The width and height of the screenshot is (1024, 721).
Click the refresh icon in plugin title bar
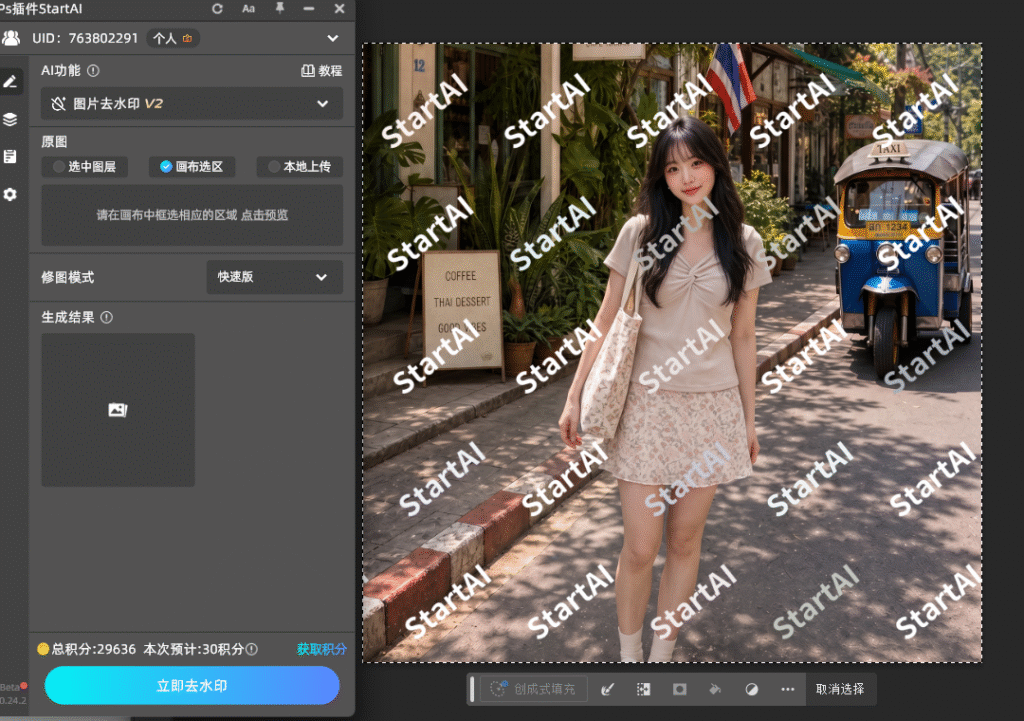click(x=217, y=8)
